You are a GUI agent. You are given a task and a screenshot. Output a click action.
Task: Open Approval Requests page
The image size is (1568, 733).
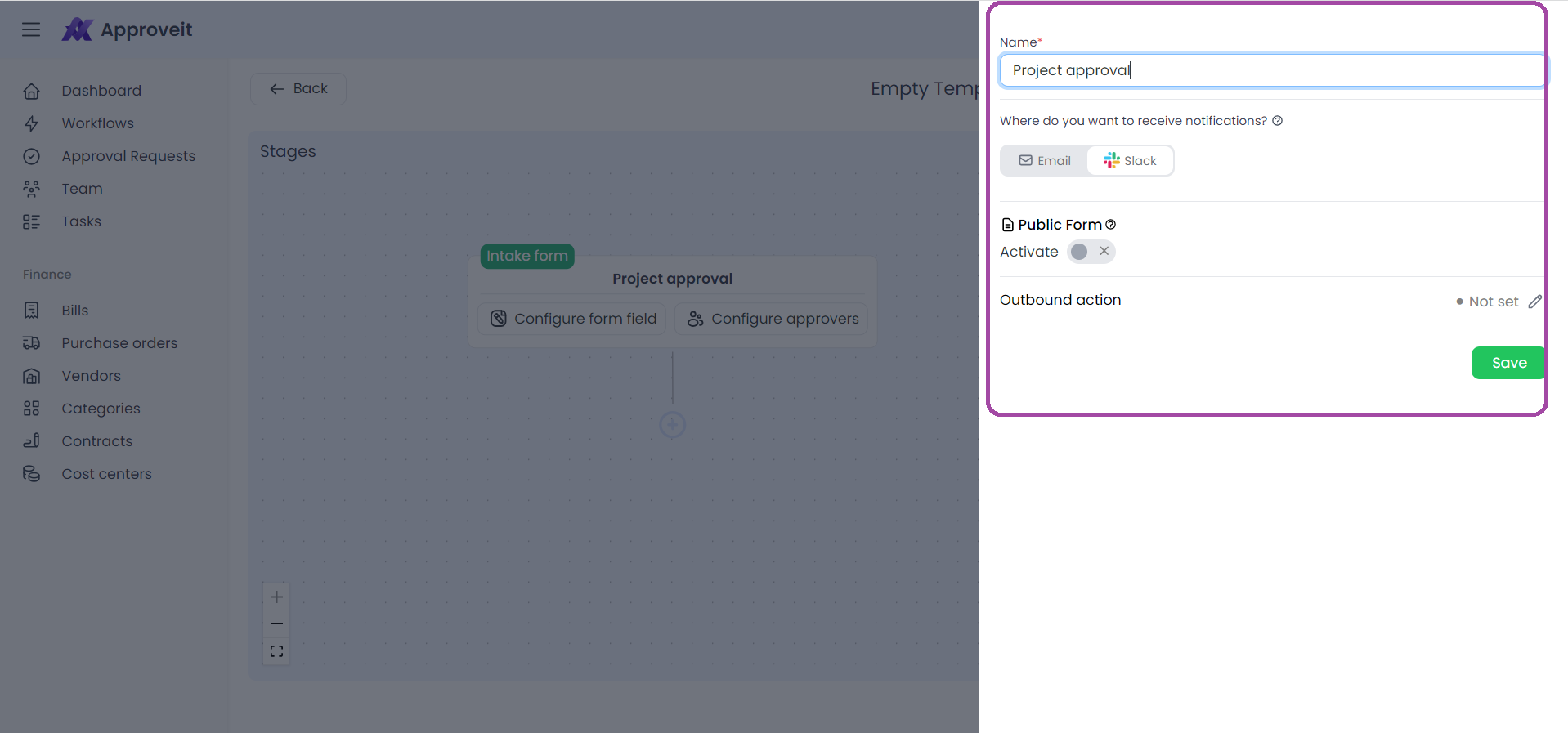click(x=128, y=156)
